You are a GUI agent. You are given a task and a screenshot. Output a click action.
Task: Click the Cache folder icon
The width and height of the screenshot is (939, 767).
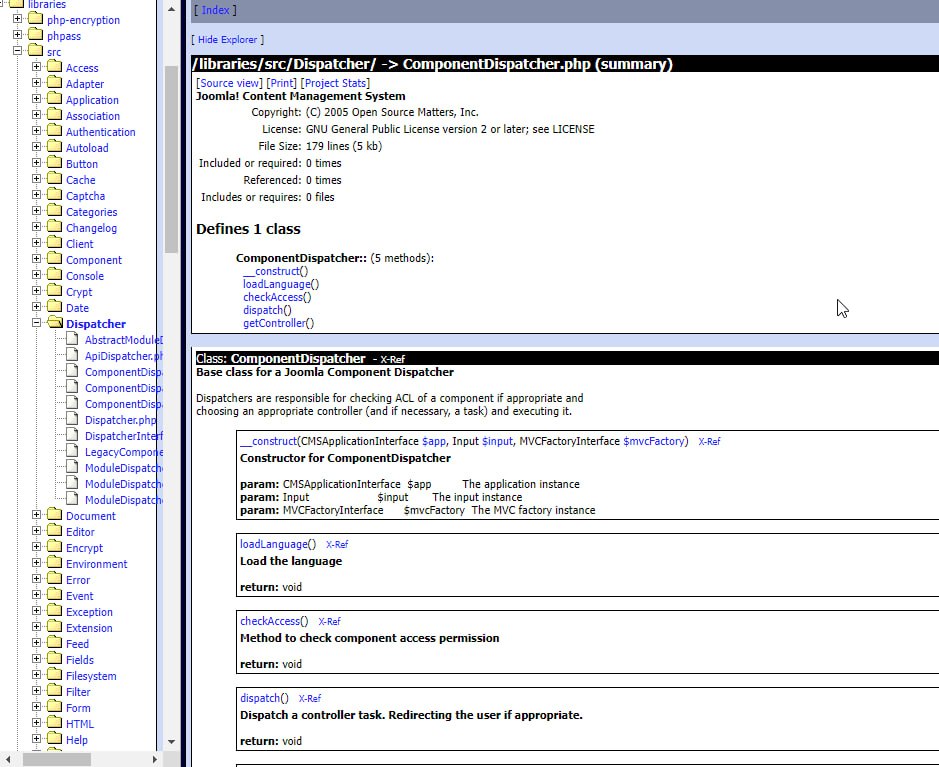pyautogui.click(x=54, y=178)
